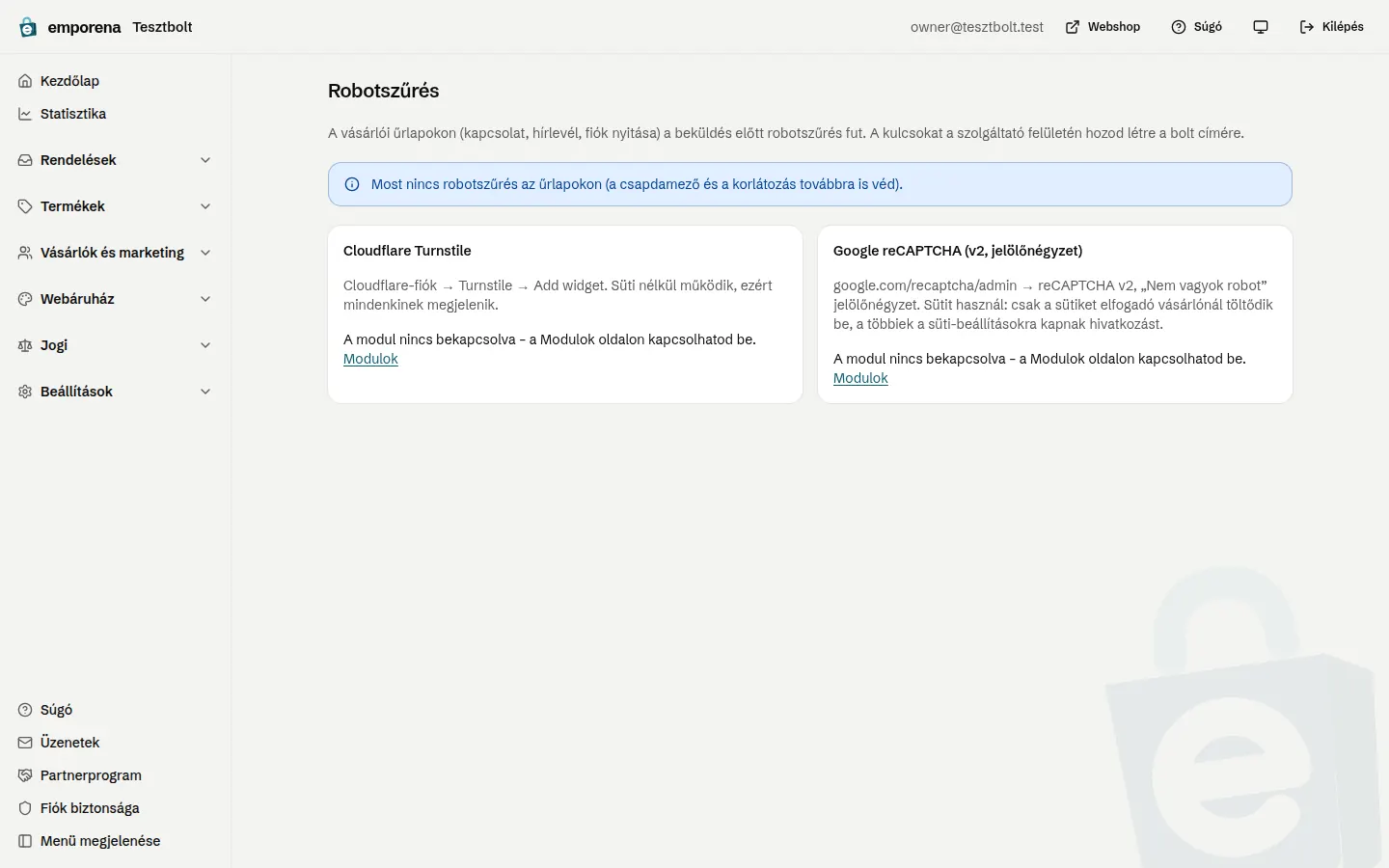Expand the Jogi section chevron
Image resolution: width=1389 pixels, height=868 pixels.
point(205,345)
